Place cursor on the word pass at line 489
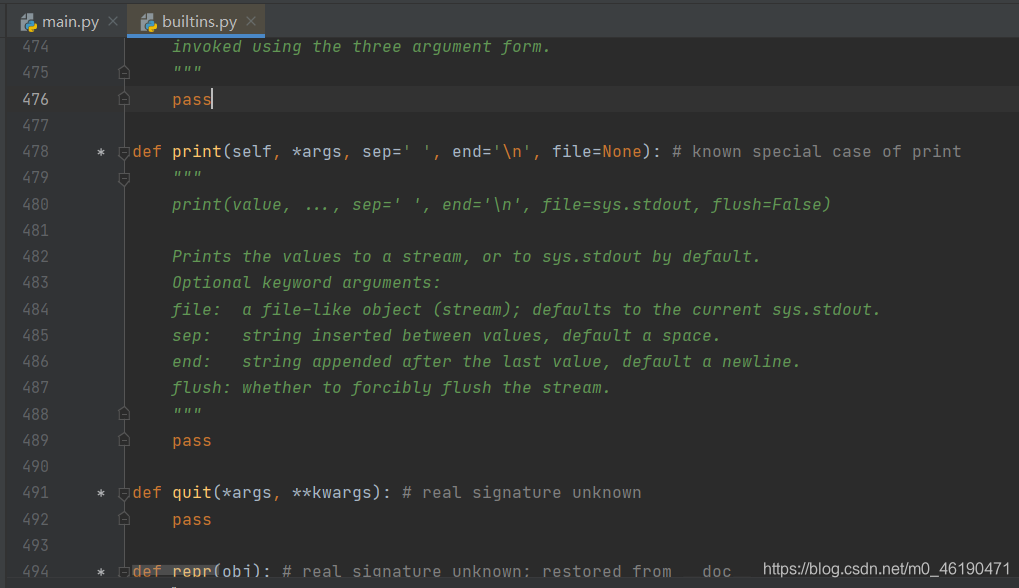 191,440
